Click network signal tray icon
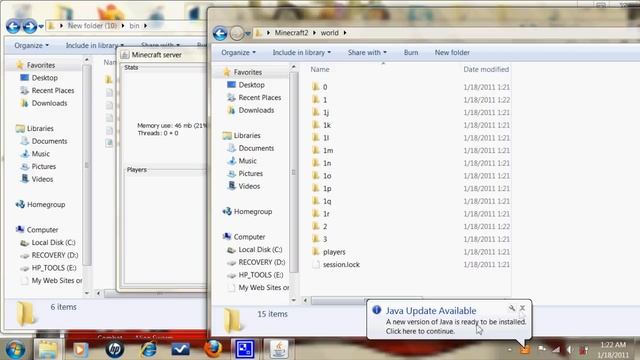This screenshot has height=360, width=640. [556, 349]
